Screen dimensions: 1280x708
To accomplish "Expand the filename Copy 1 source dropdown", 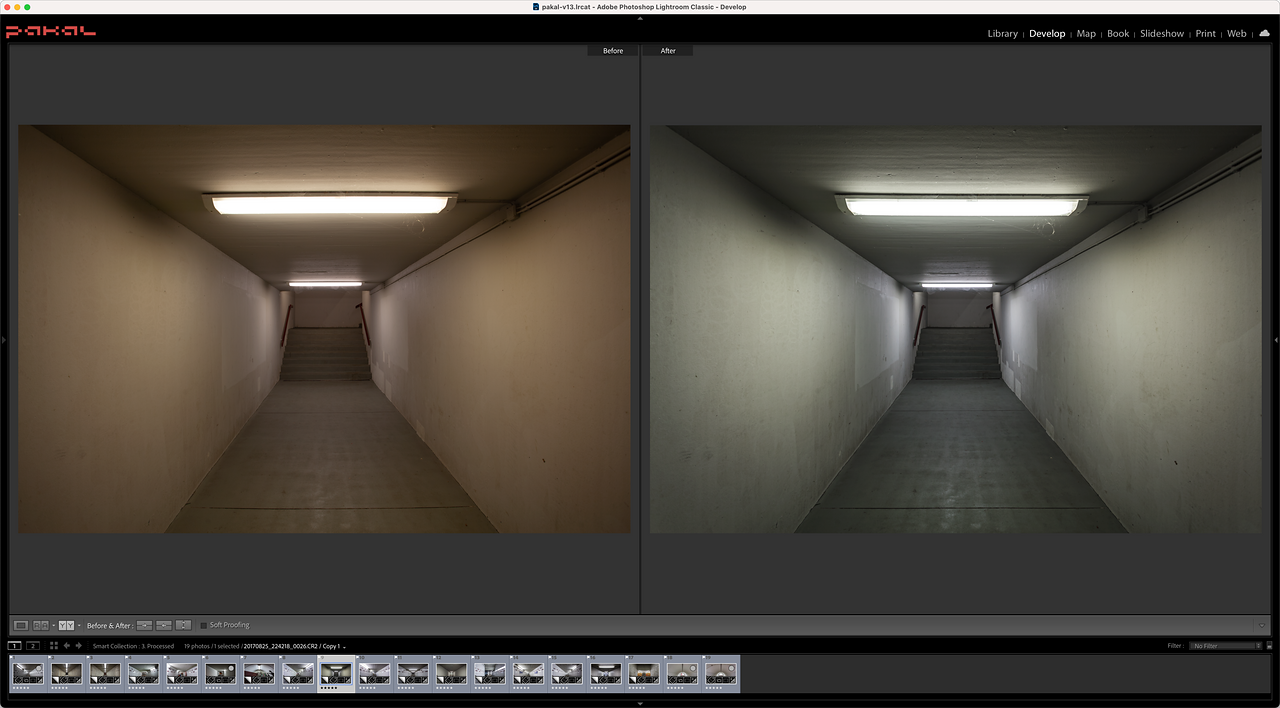I will coord(344,647).
